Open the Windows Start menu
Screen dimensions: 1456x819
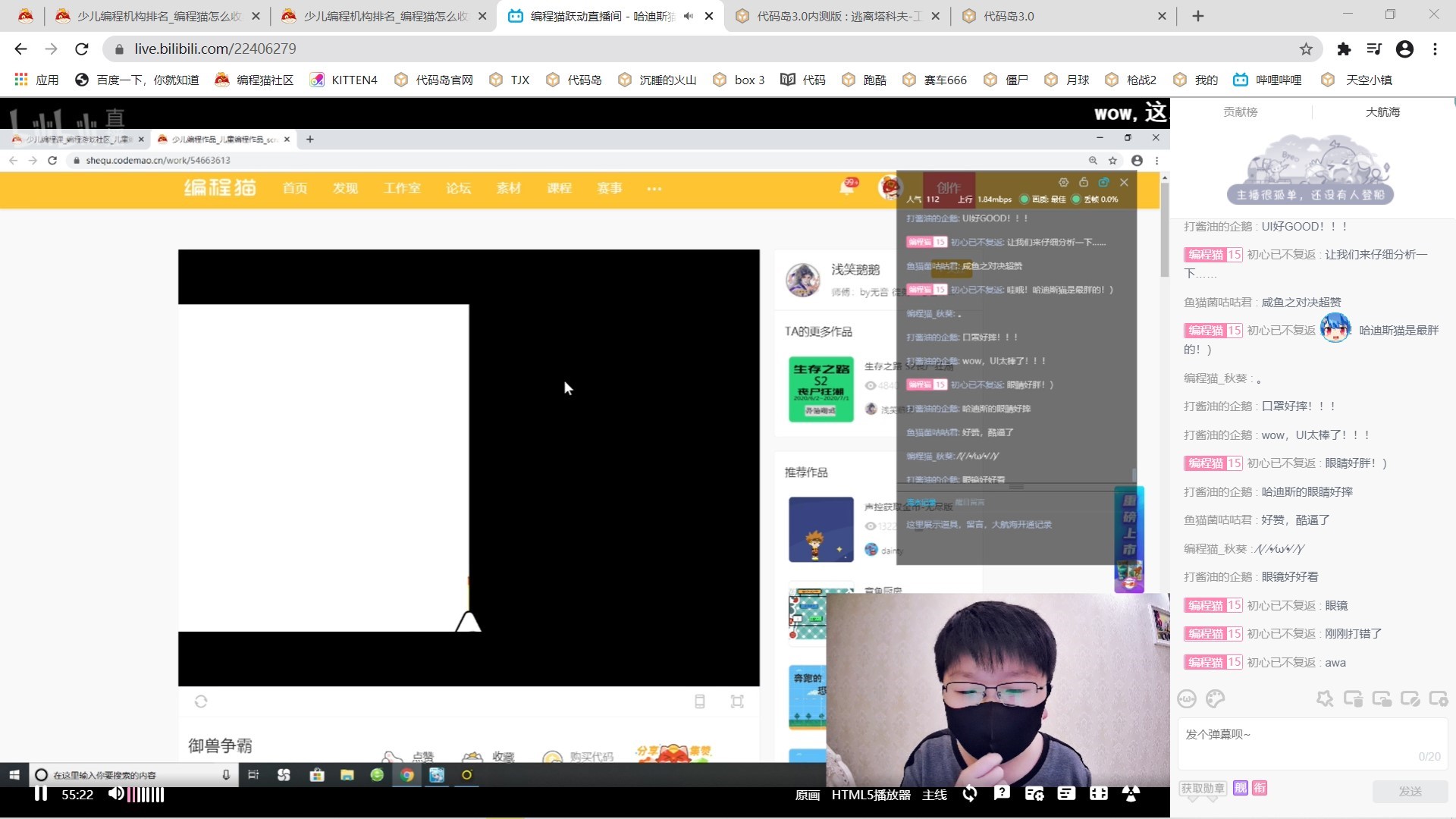tap(14, 774)
